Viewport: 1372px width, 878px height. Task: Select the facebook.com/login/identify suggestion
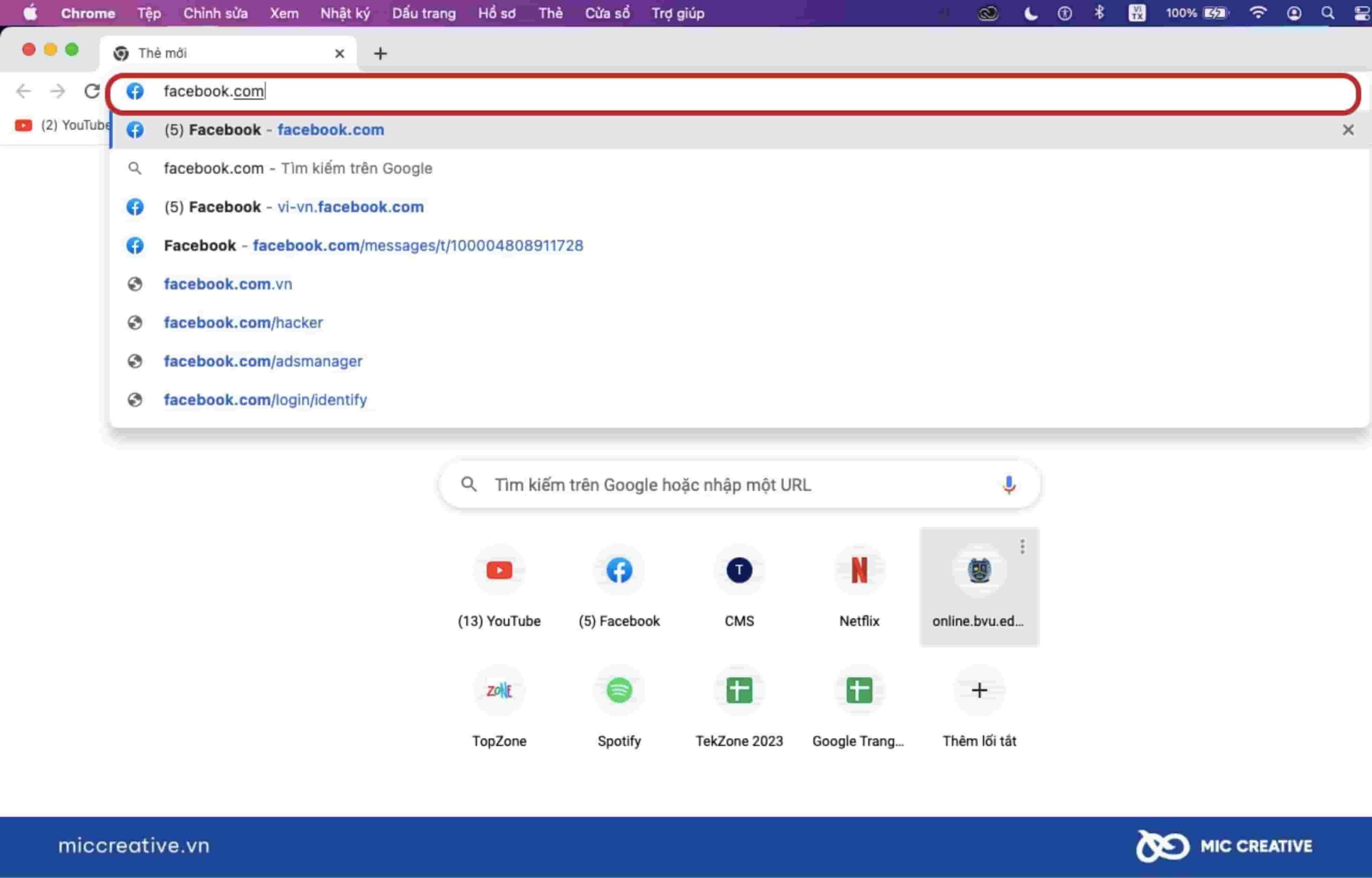pyautogui.click(x=740, y=400)
